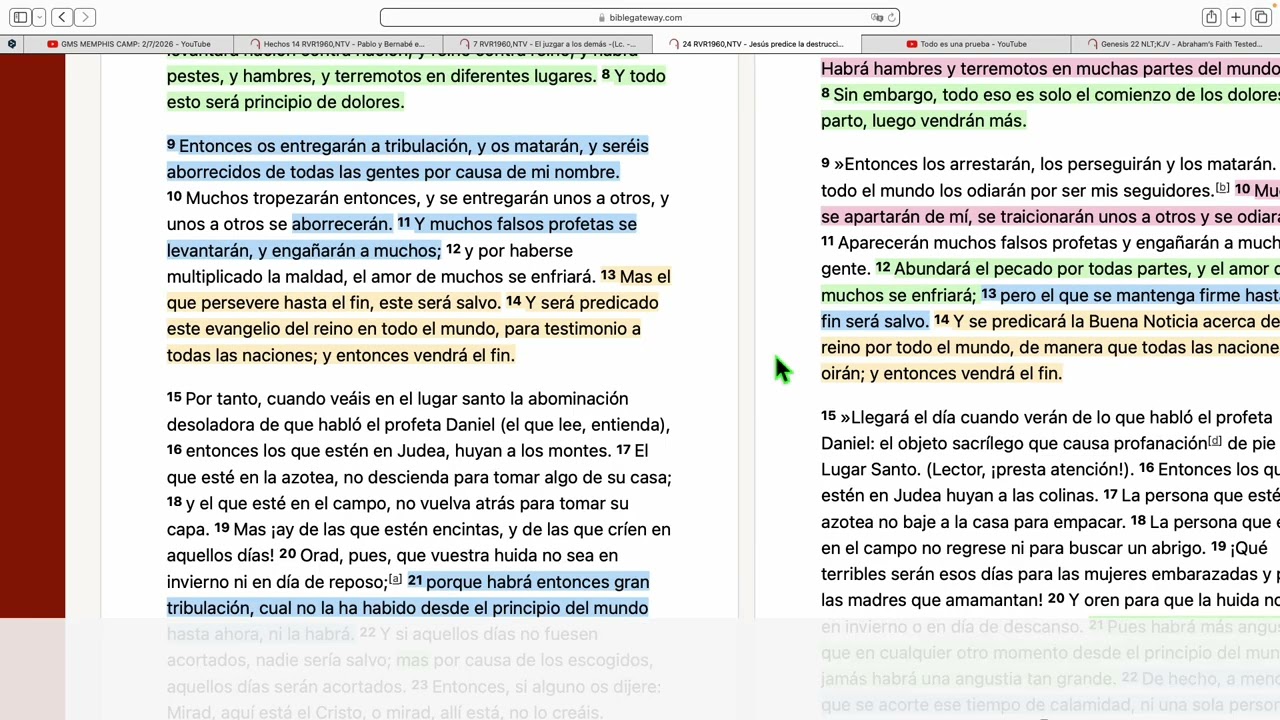Add a new tab with plus button
Image resolution: width=1280 pixels, height=720 pixels.
click(1236, 17)
